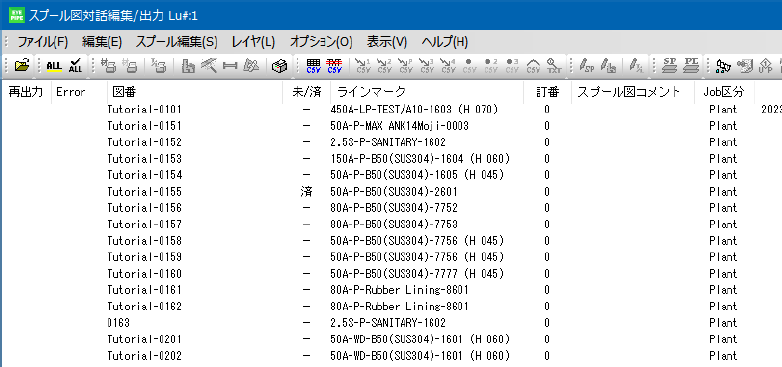Select row Tutorial-0155
782x367 pixels.
point(391,191)
